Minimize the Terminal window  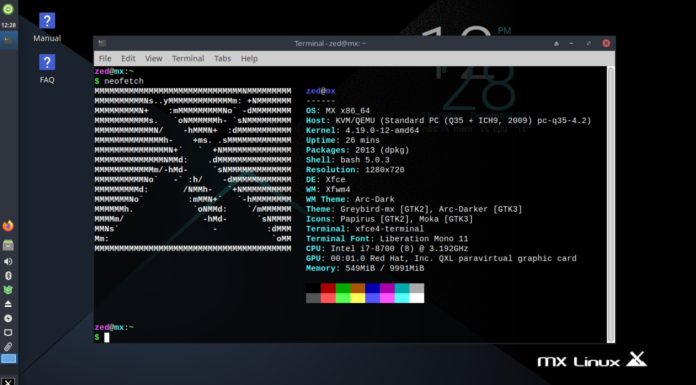571,44
